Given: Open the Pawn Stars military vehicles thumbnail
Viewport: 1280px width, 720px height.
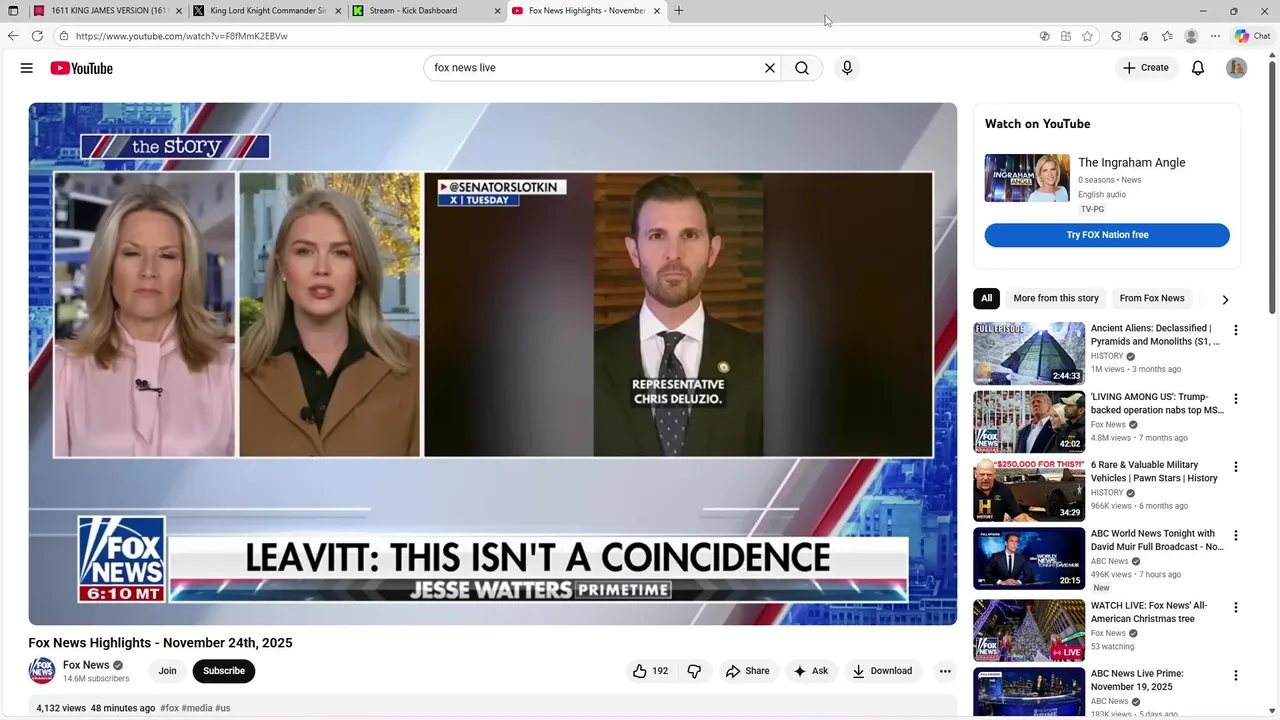Looking at the screenshot, I should coord(1029,490).
